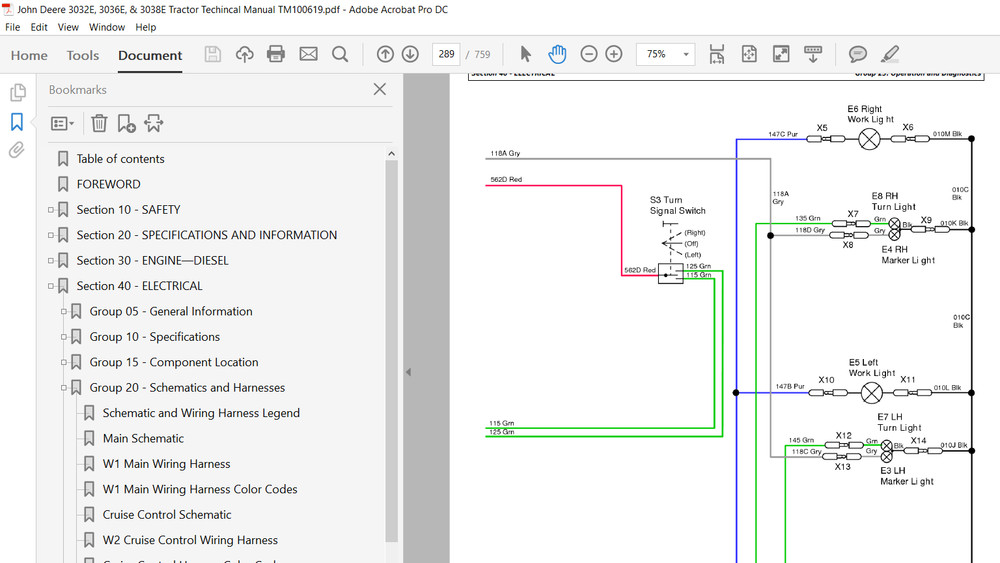The width and height of the screenshot is (1000, 563).
Task: Open Cruise Control Schematic bookmark
Action: [x=167, y=515]
